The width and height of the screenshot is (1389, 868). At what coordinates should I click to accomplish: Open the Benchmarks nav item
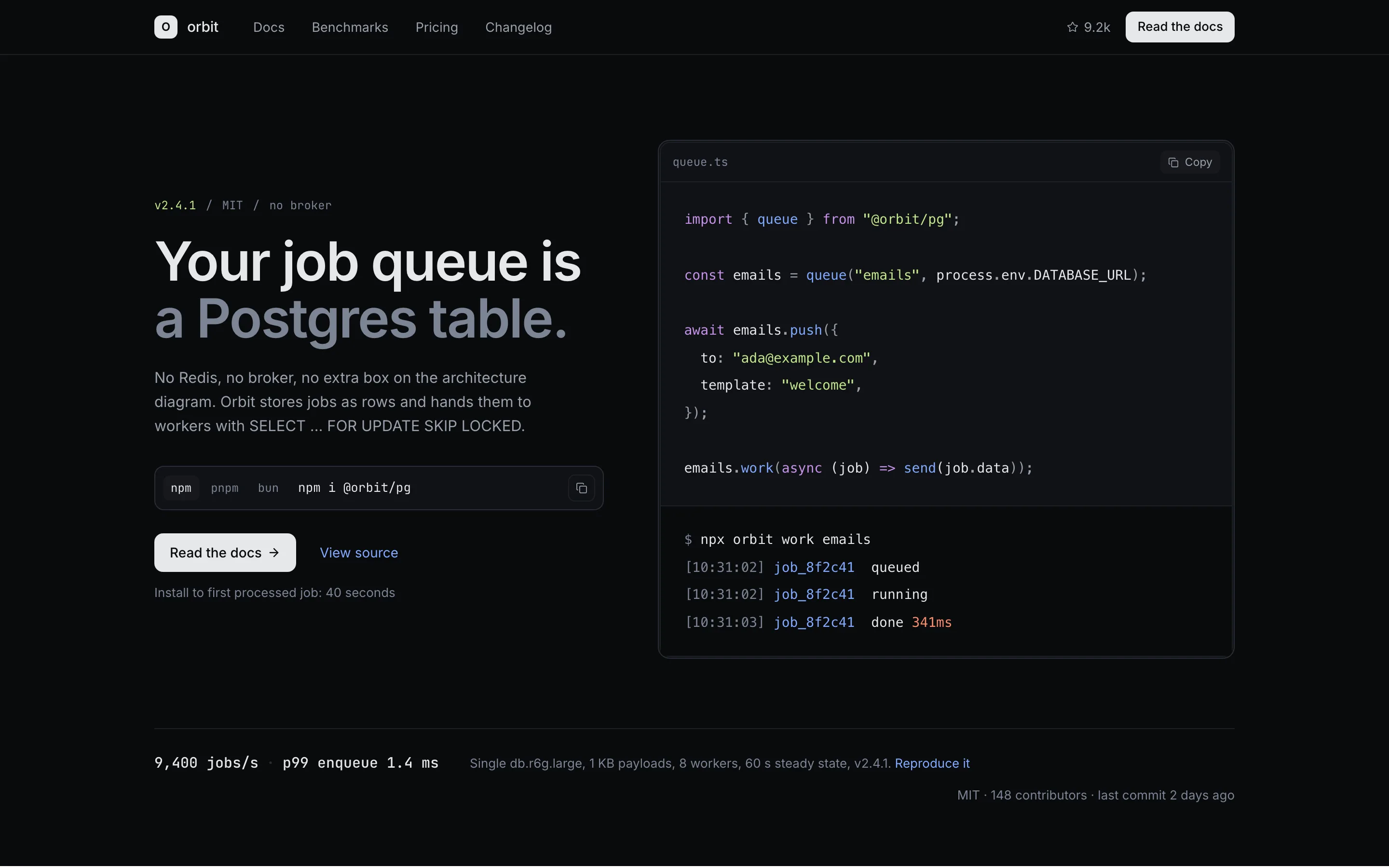(x=350, y=27)
